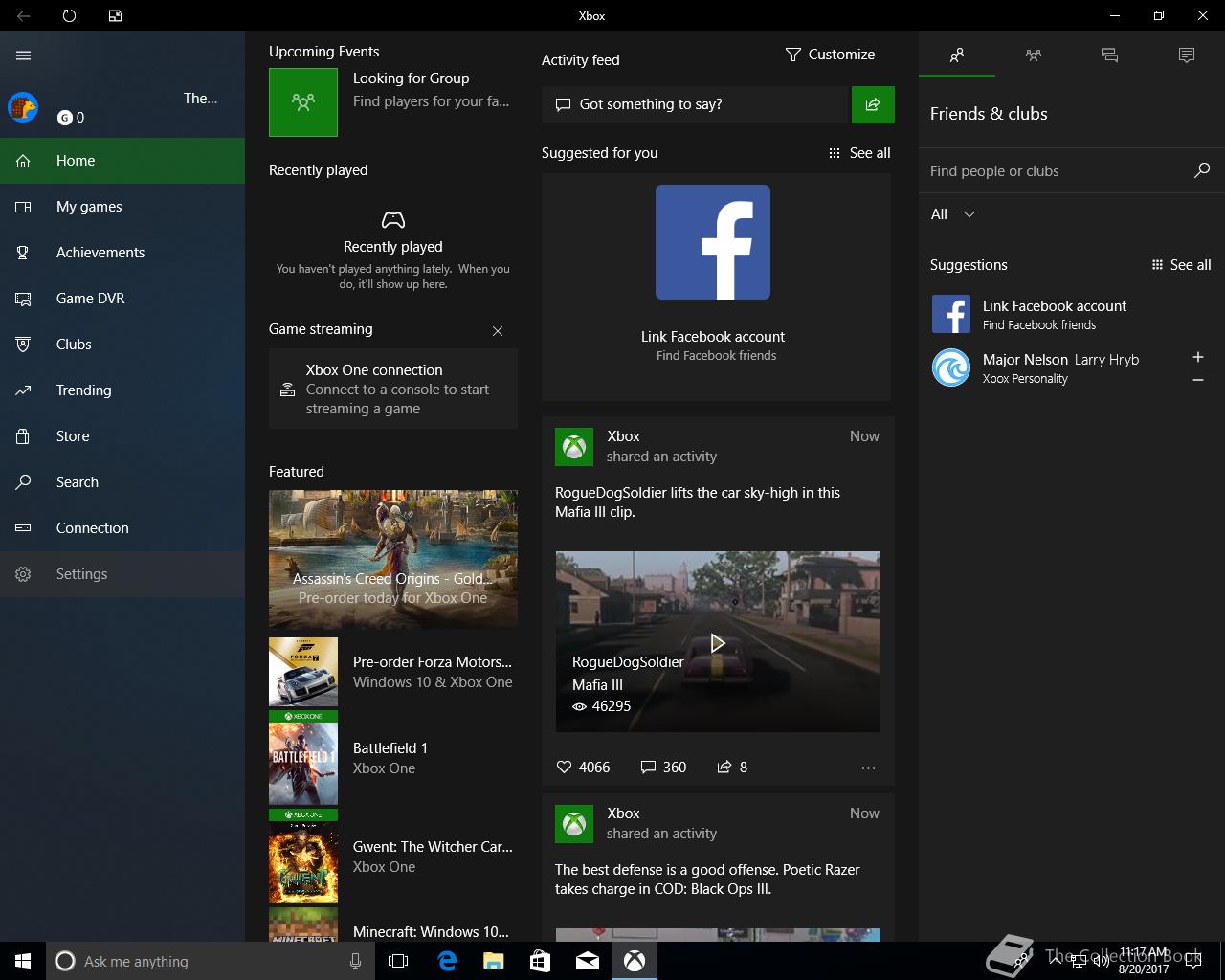This screenshot has width=1225, height=980.
Task: Open File Explorer on taskbar
Action: click(493, 961)
